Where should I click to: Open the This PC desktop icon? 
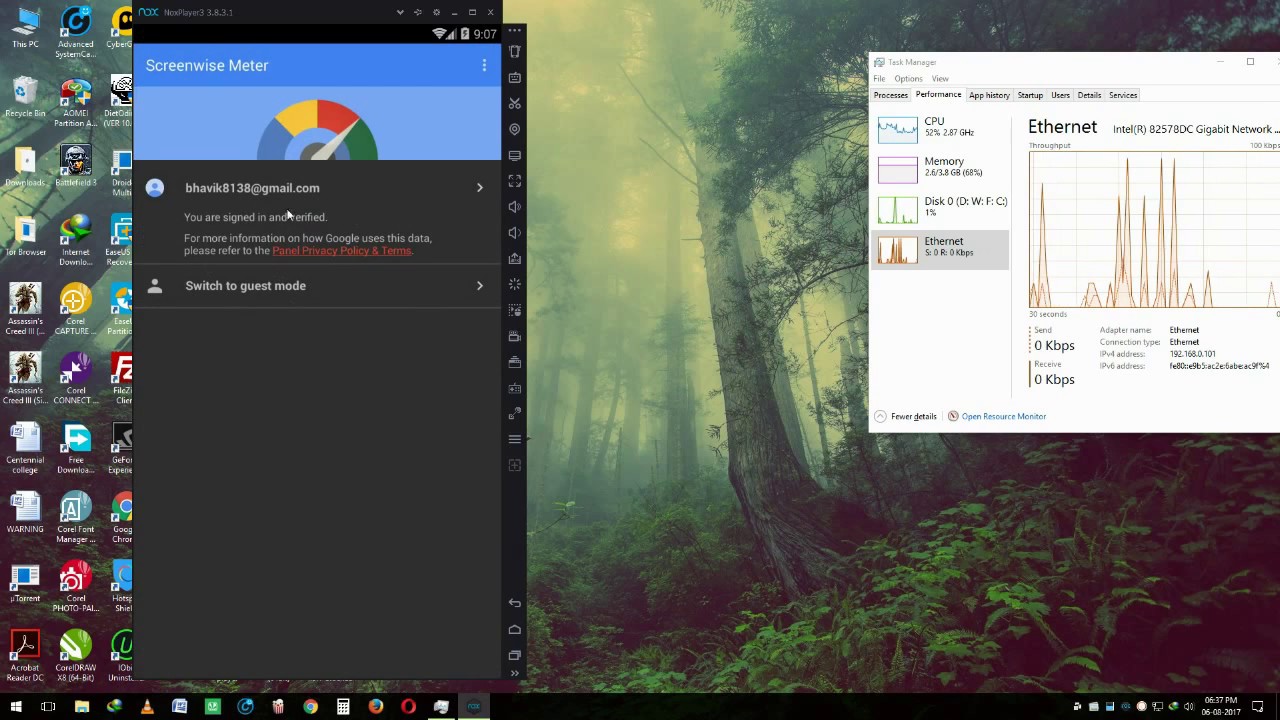click(25, 28)
